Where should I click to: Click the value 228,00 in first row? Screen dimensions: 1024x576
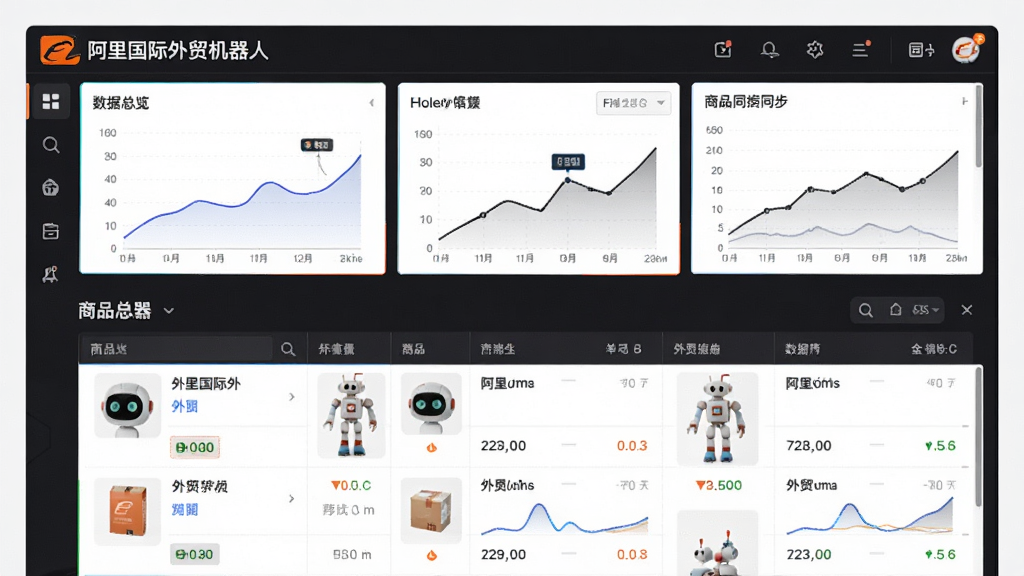pyautogui.click(x=504, y=446)
